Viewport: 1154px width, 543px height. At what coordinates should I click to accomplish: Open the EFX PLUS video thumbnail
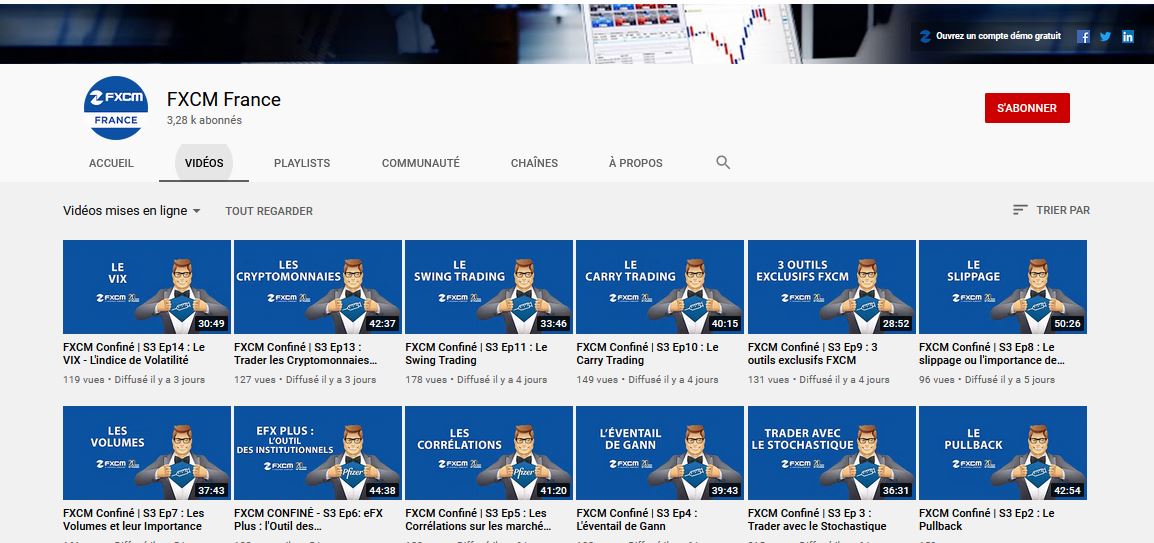click(x=318, y=453)
